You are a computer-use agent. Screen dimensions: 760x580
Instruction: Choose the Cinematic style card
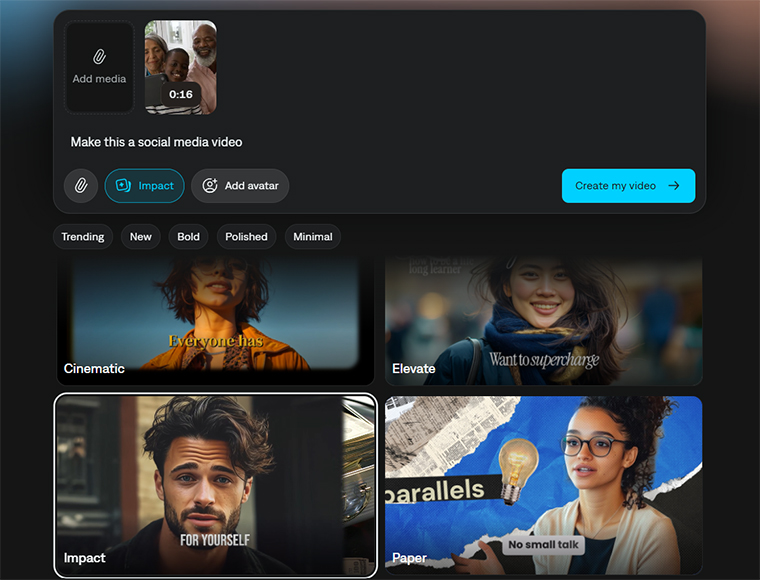216,320
